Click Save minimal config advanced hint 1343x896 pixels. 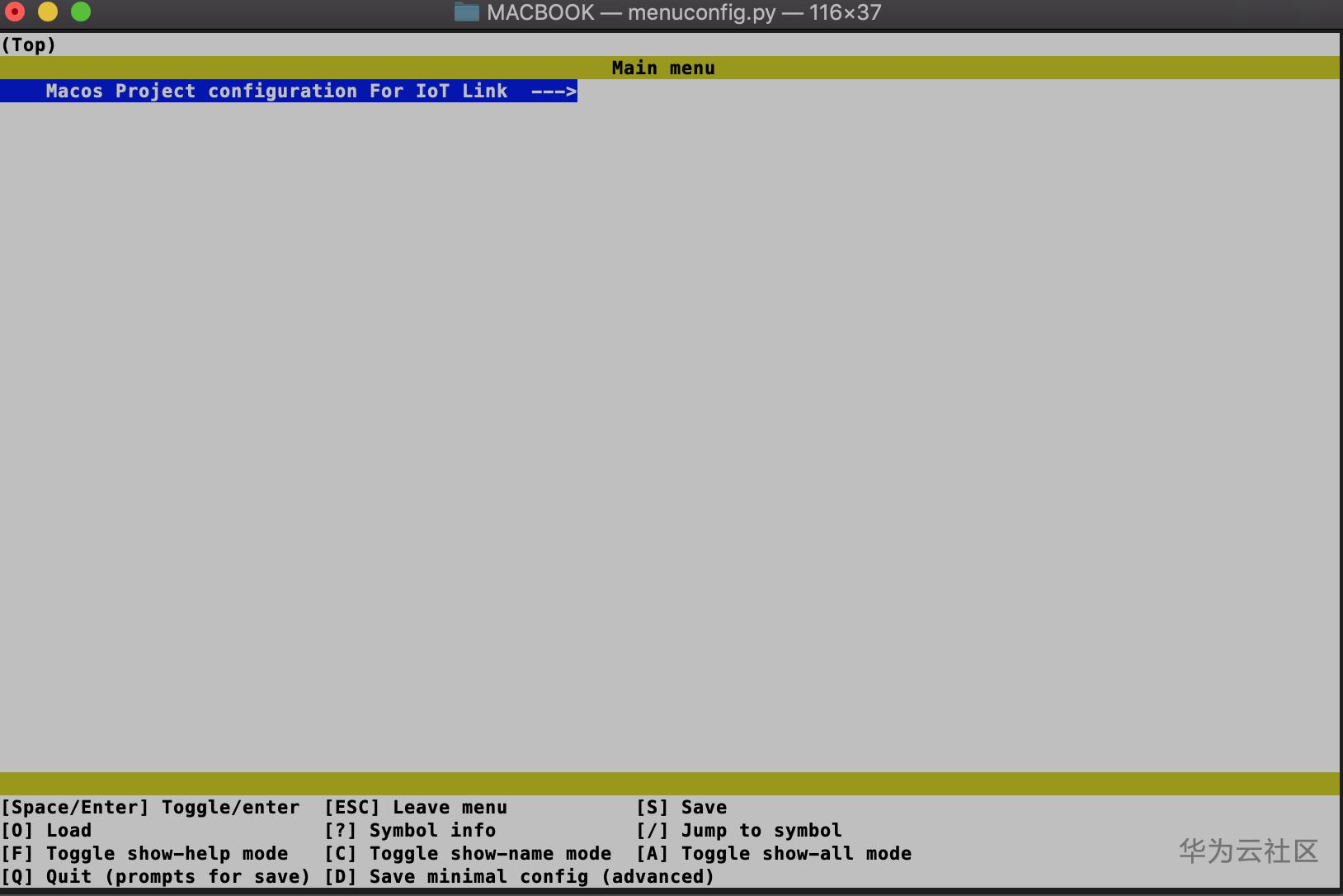(x=520, y=876)
